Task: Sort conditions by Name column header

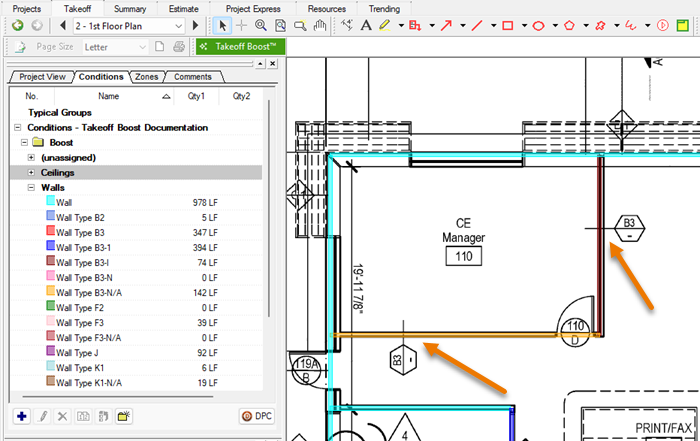Action: click(x=108, y=96)
